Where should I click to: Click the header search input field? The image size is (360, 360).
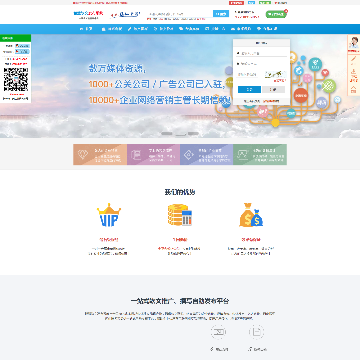pos(180,14)
